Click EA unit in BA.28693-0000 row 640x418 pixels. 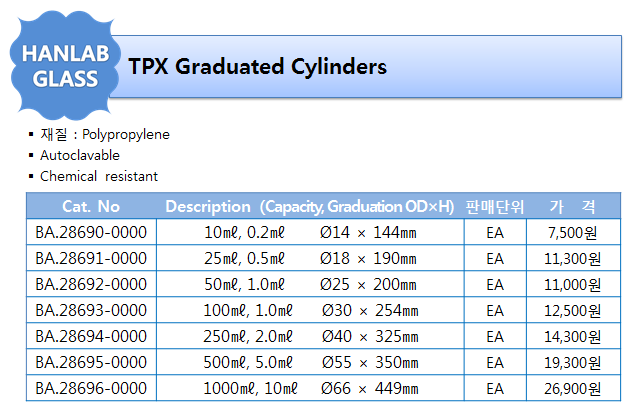click(495, 311)
